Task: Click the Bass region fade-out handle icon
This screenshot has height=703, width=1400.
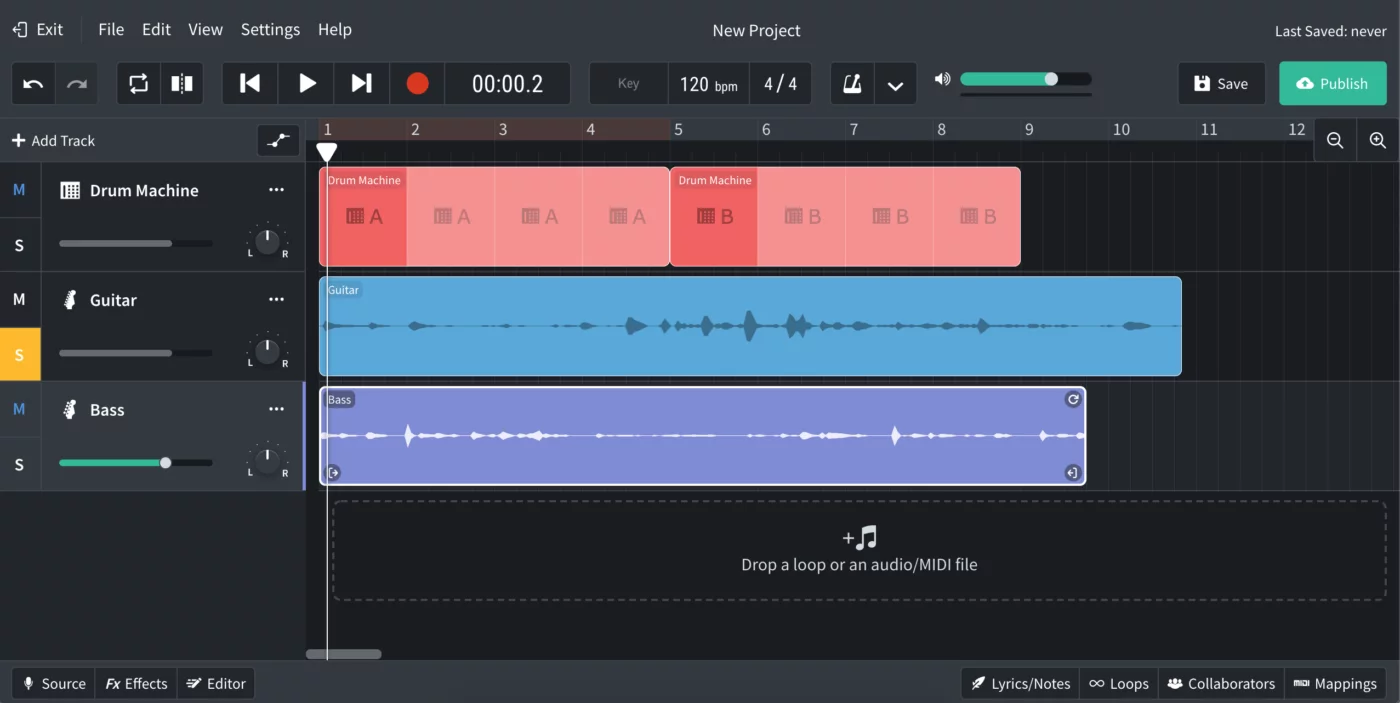Action: (1072, 473)
